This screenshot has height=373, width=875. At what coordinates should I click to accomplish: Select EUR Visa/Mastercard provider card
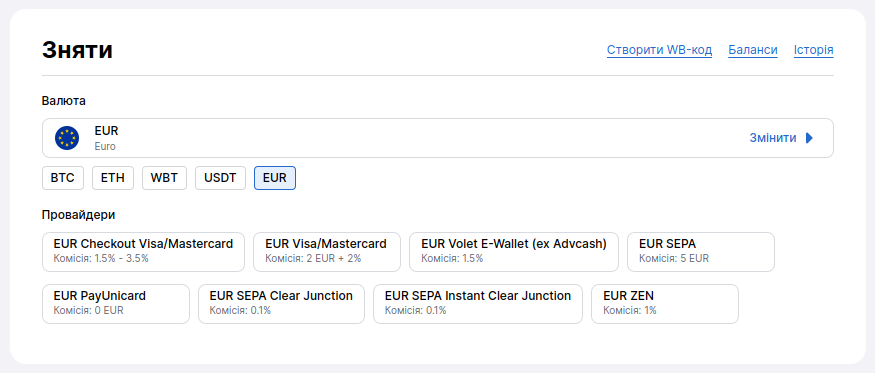click(x=327, y=252)
